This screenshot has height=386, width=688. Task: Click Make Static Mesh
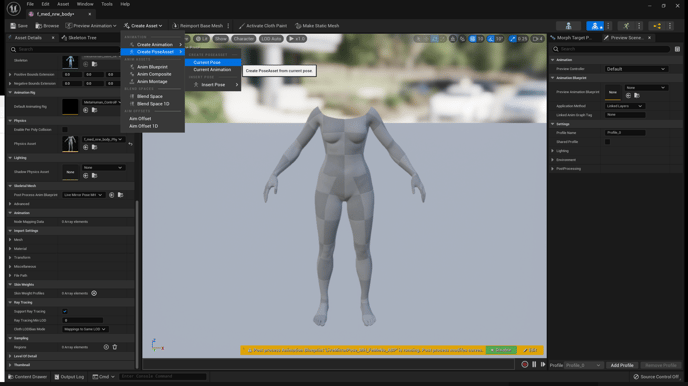click(x=317, y=26)
